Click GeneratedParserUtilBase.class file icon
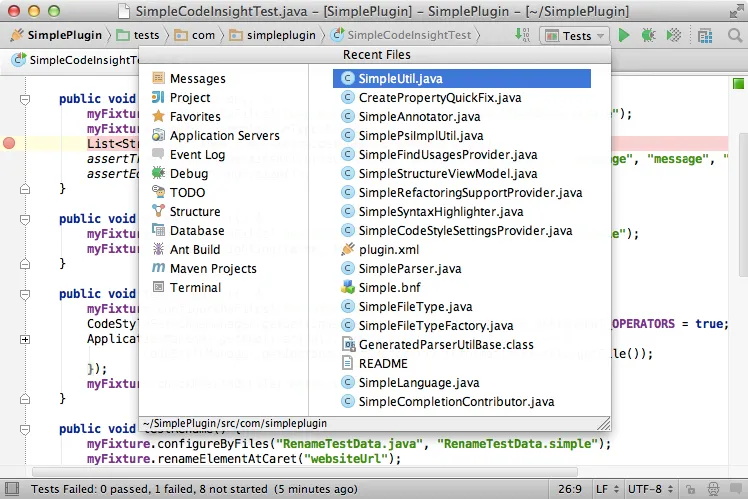Screen dimensions: 748x499 pyautogui.click(x=349, y=344)
